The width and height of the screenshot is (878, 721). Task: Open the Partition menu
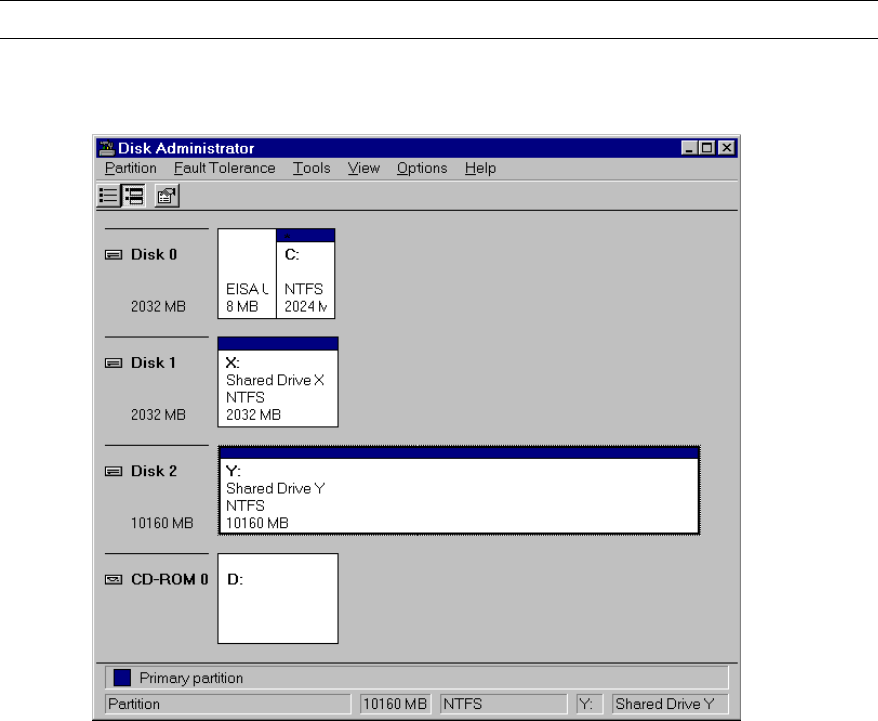[x=130, y=168]
